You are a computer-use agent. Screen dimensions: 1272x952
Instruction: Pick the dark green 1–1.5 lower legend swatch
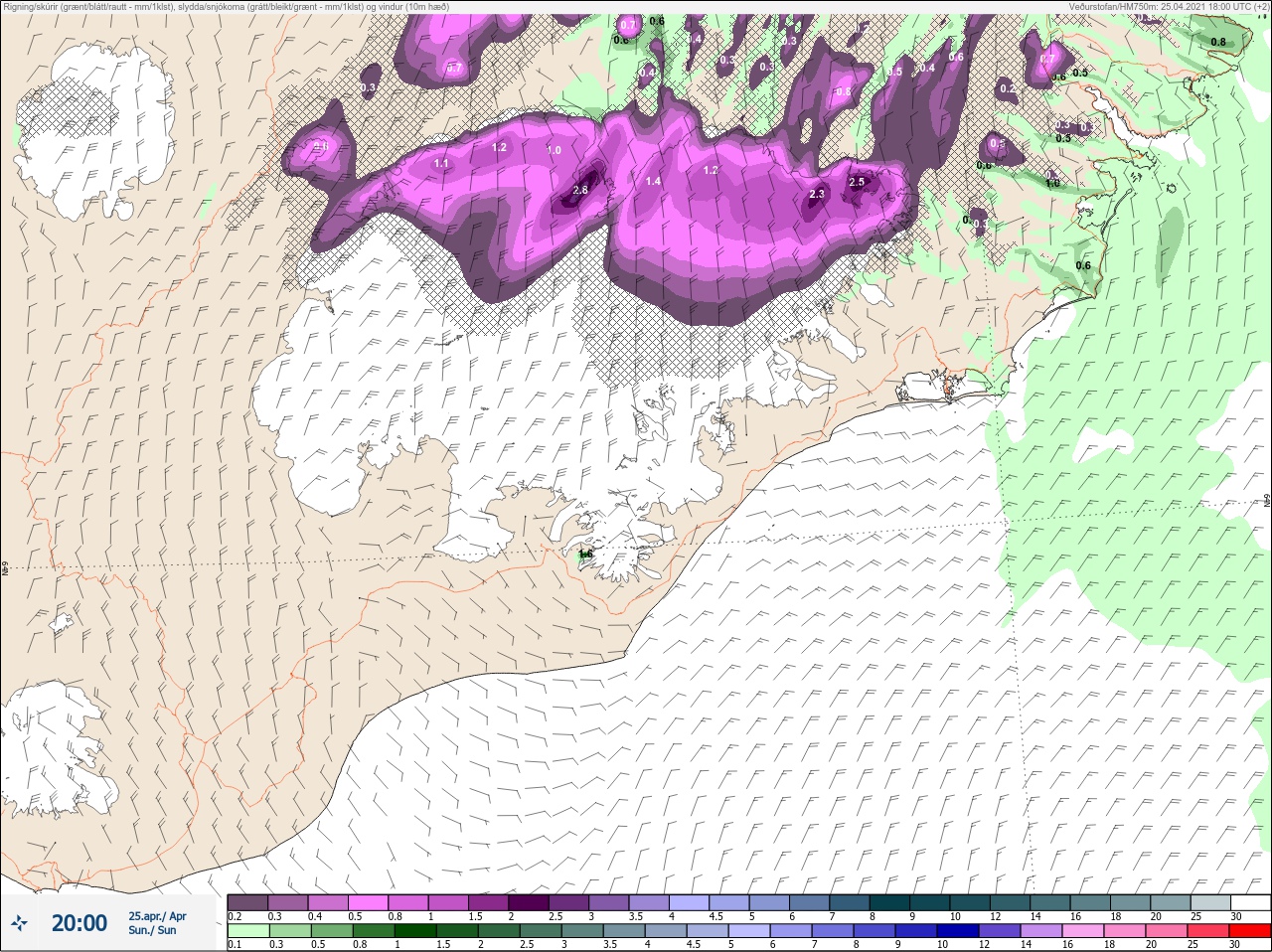tap(414, 931)
